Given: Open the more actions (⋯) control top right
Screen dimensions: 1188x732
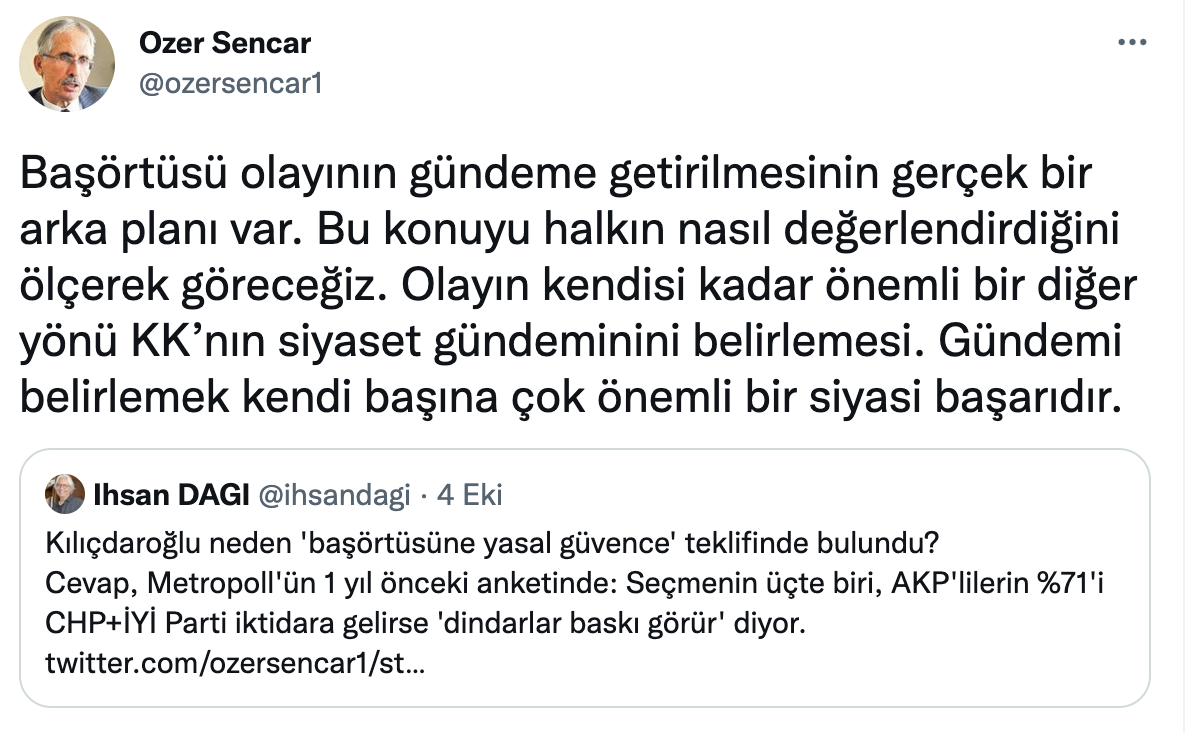Looking at the screenshot, I should point(1133,41).
